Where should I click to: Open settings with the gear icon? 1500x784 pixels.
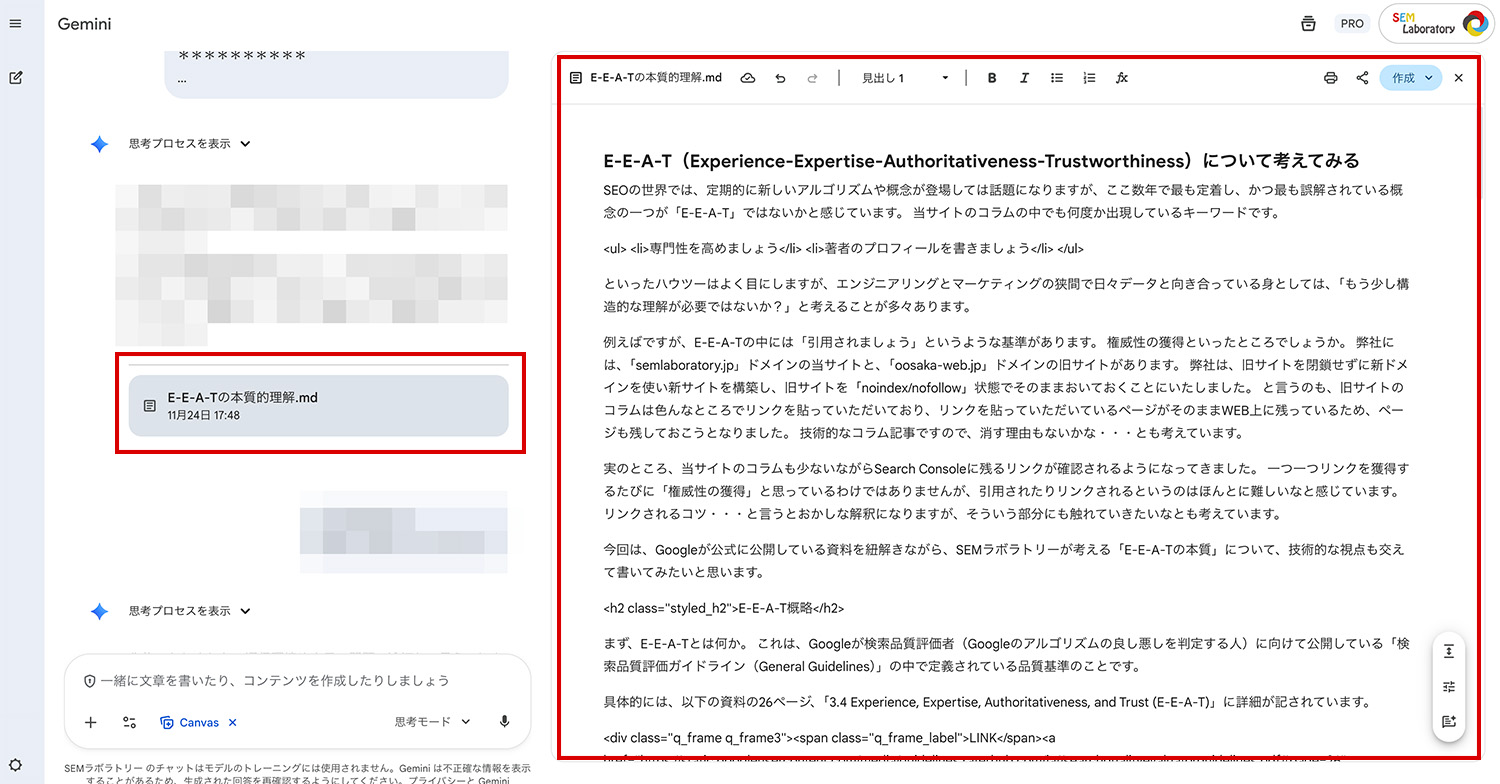coord(15,765)
